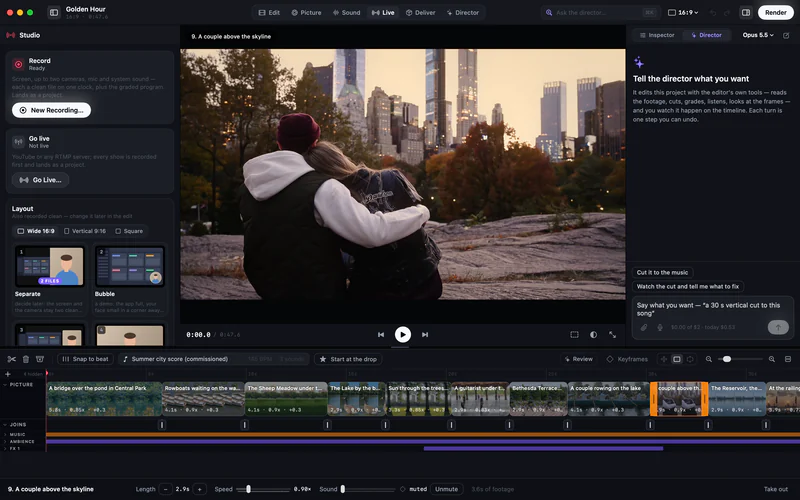Select the highlighted frame view mode icon

click(x=677, y=359)
